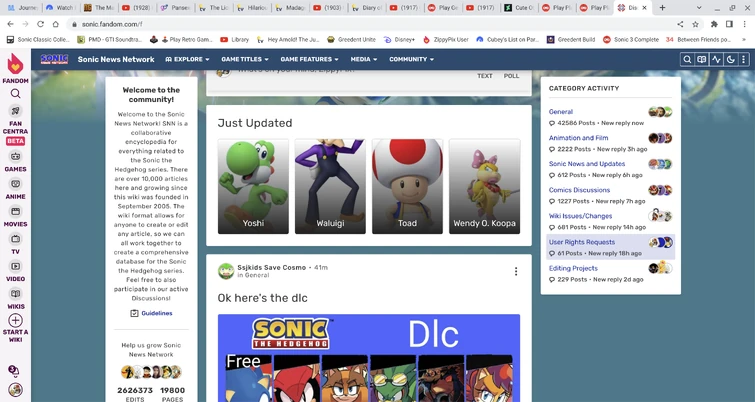This screenshot has width=755, height=402.
Task: Expand the Game Titles dropdown
Action: click(245, 59)
